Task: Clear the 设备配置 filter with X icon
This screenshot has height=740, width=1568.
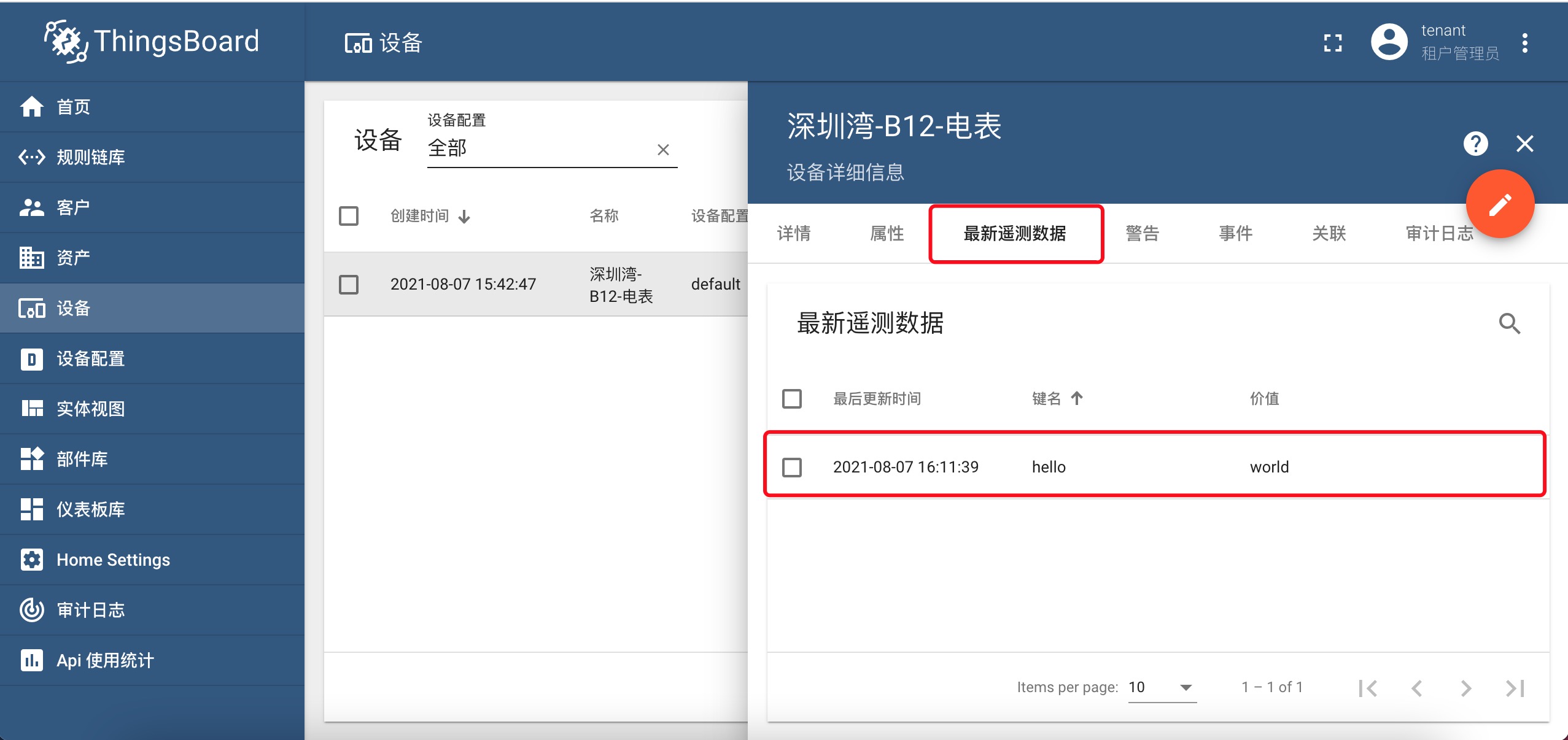Action: click(x=663, y=150)
